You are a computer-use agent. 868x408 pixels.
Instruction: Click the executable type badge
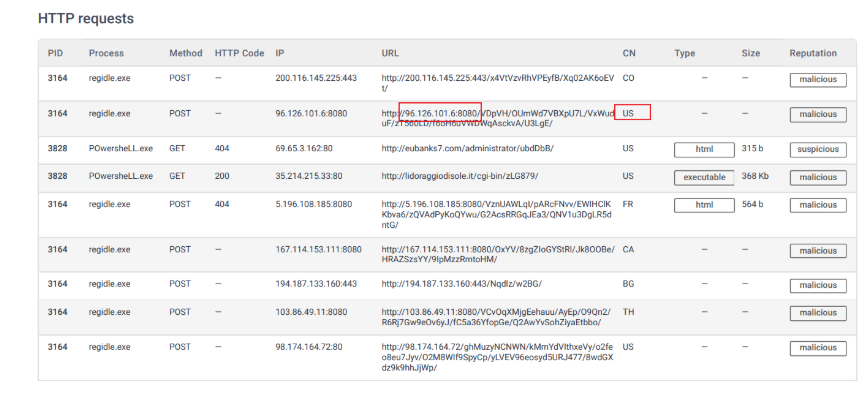(703, 177)
